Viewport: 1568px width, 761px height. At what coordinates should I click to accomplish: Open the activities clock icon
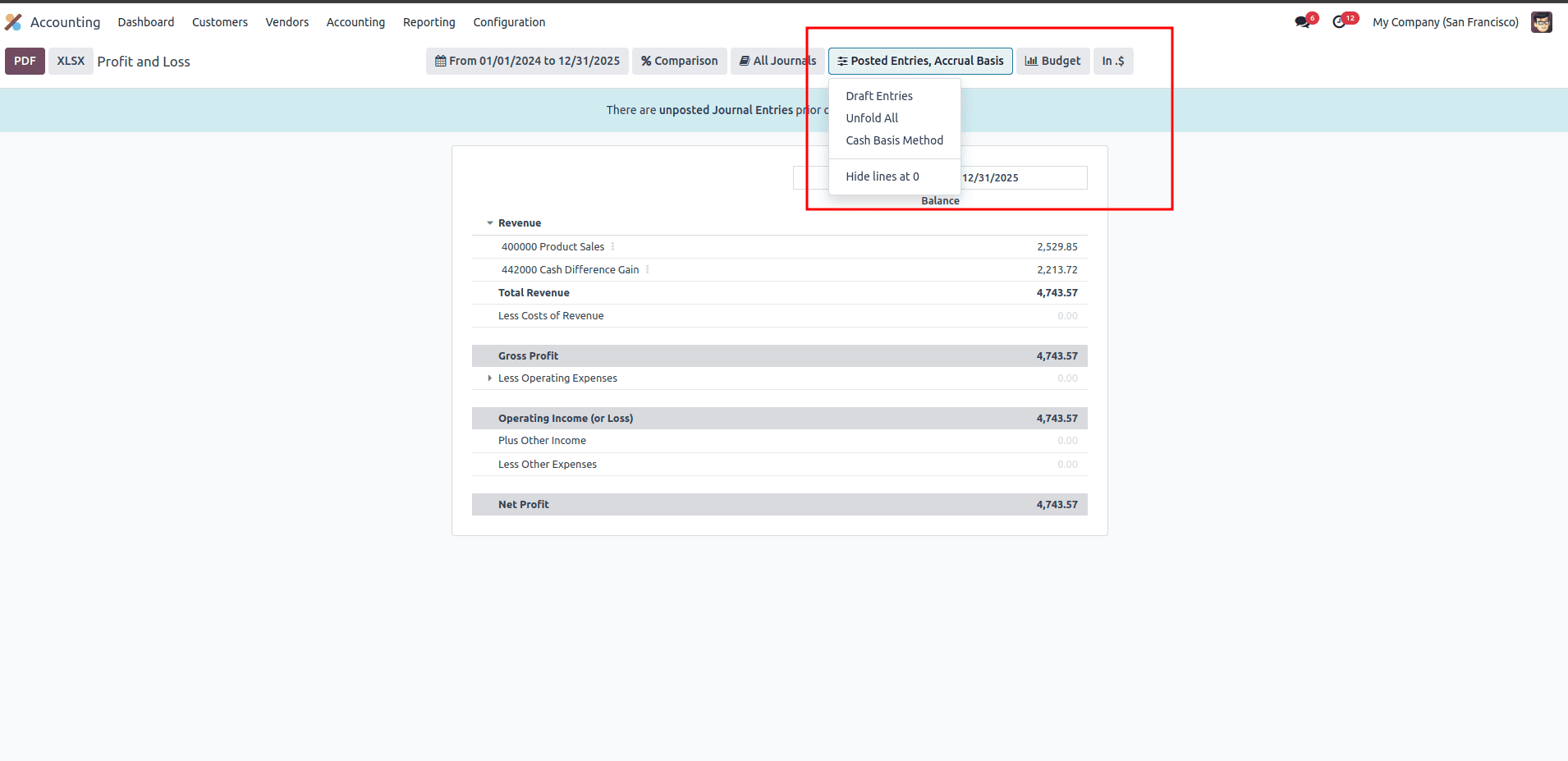(1341, 21)
